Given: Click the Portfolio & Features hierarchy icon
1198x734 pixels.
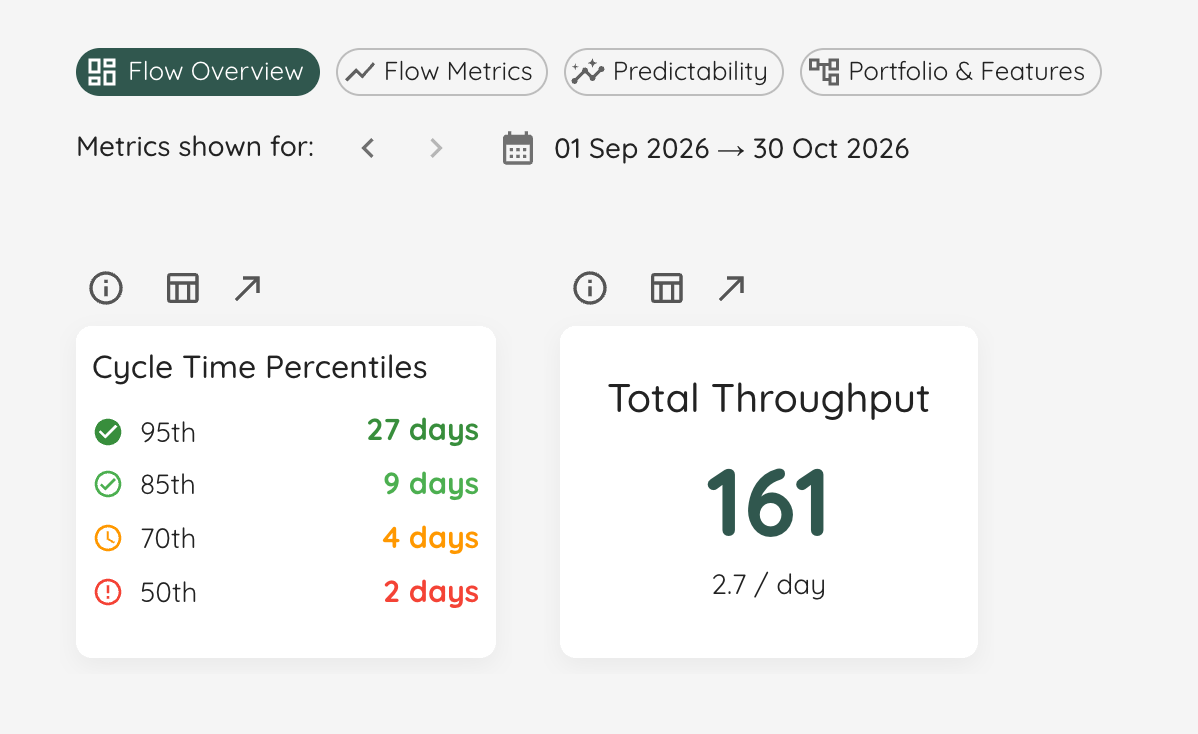Looking at the screenshot, I should click(x=824, y=72).
